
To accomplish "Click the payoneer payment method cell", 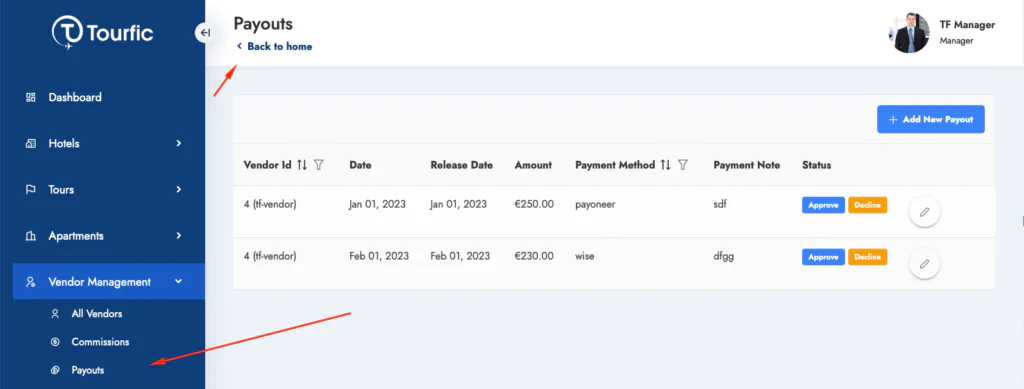I will (596, 204).
